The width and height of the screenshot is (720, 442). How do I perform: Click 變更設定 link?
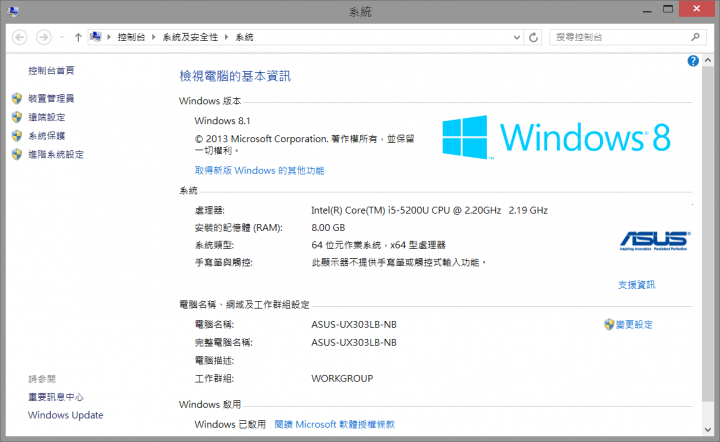[634, 325]
